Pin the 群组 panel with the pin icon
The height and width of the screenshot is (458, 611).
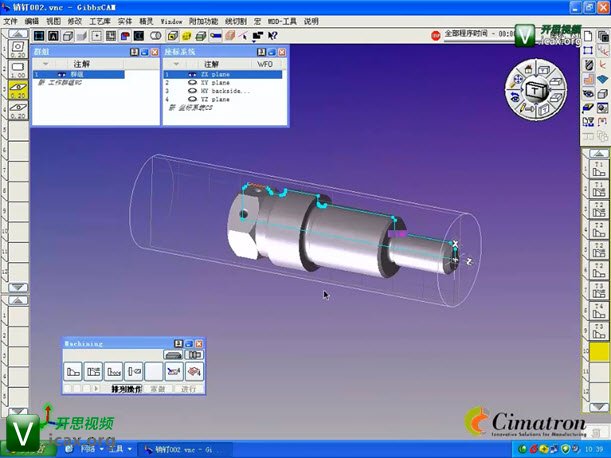134,52
